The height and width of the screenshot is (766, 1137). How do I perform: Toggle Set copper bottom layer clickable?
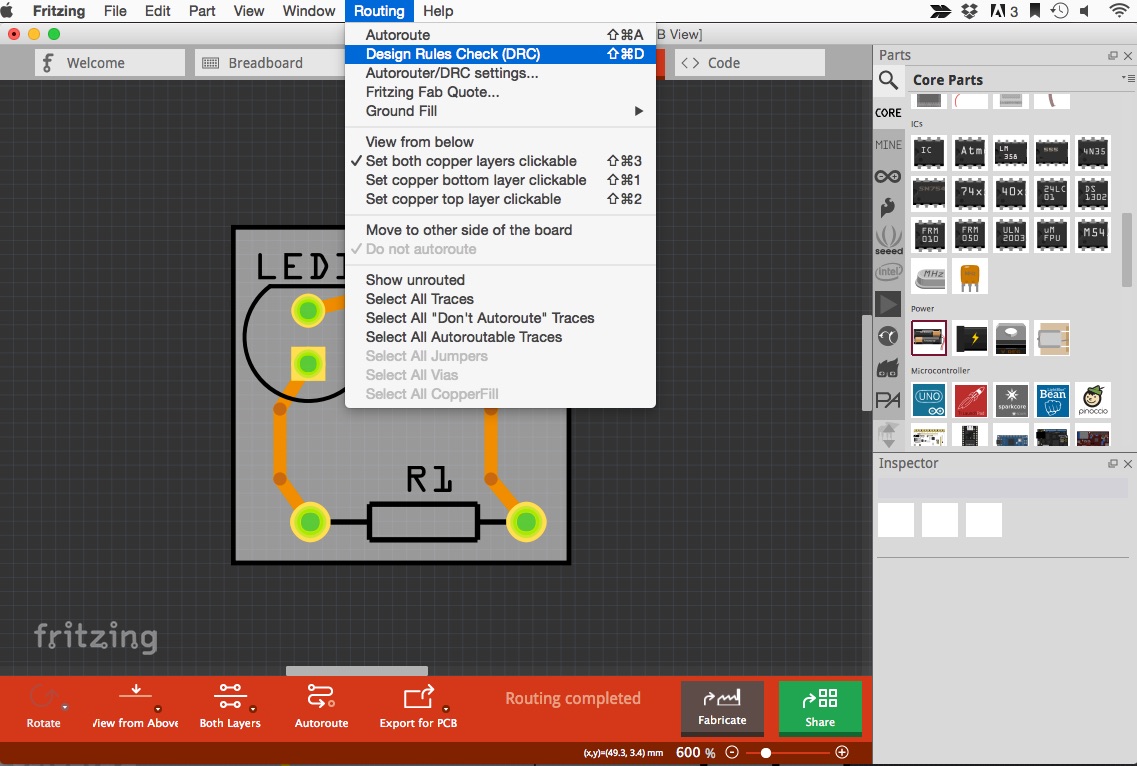500,180
